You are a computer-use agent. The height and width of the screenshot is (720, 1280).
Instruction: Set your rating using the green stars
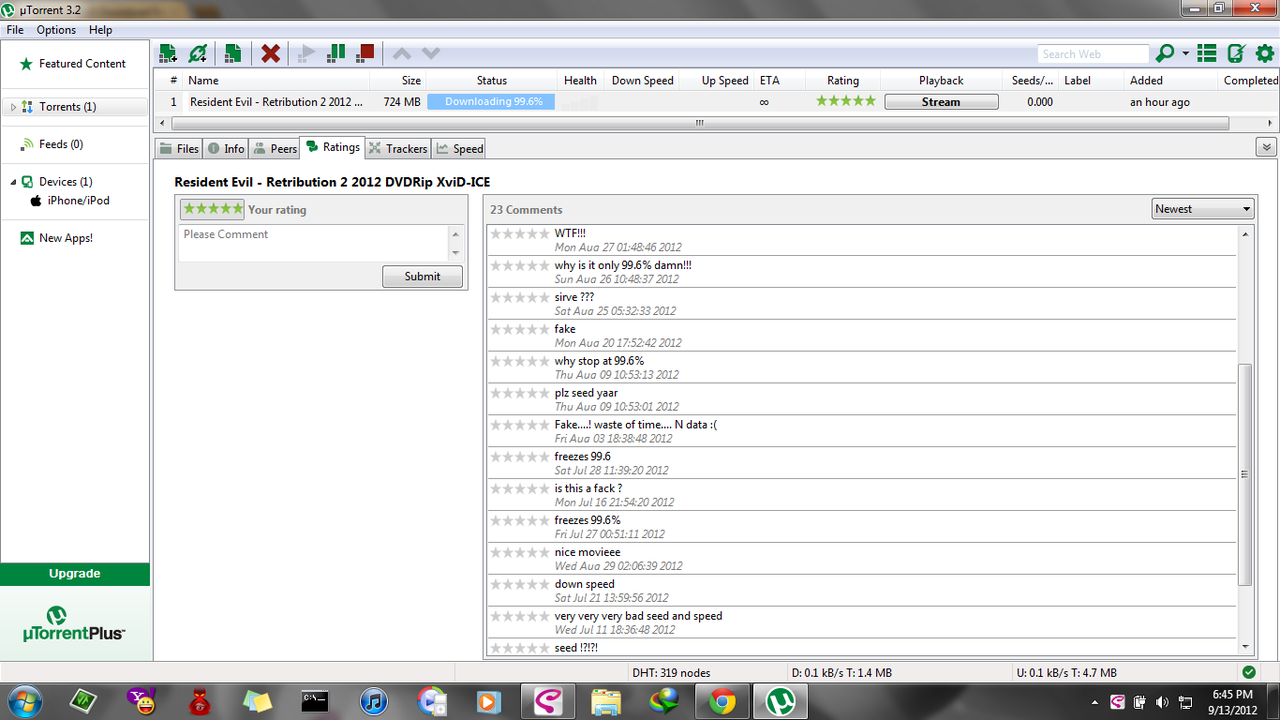pos(212,209)
